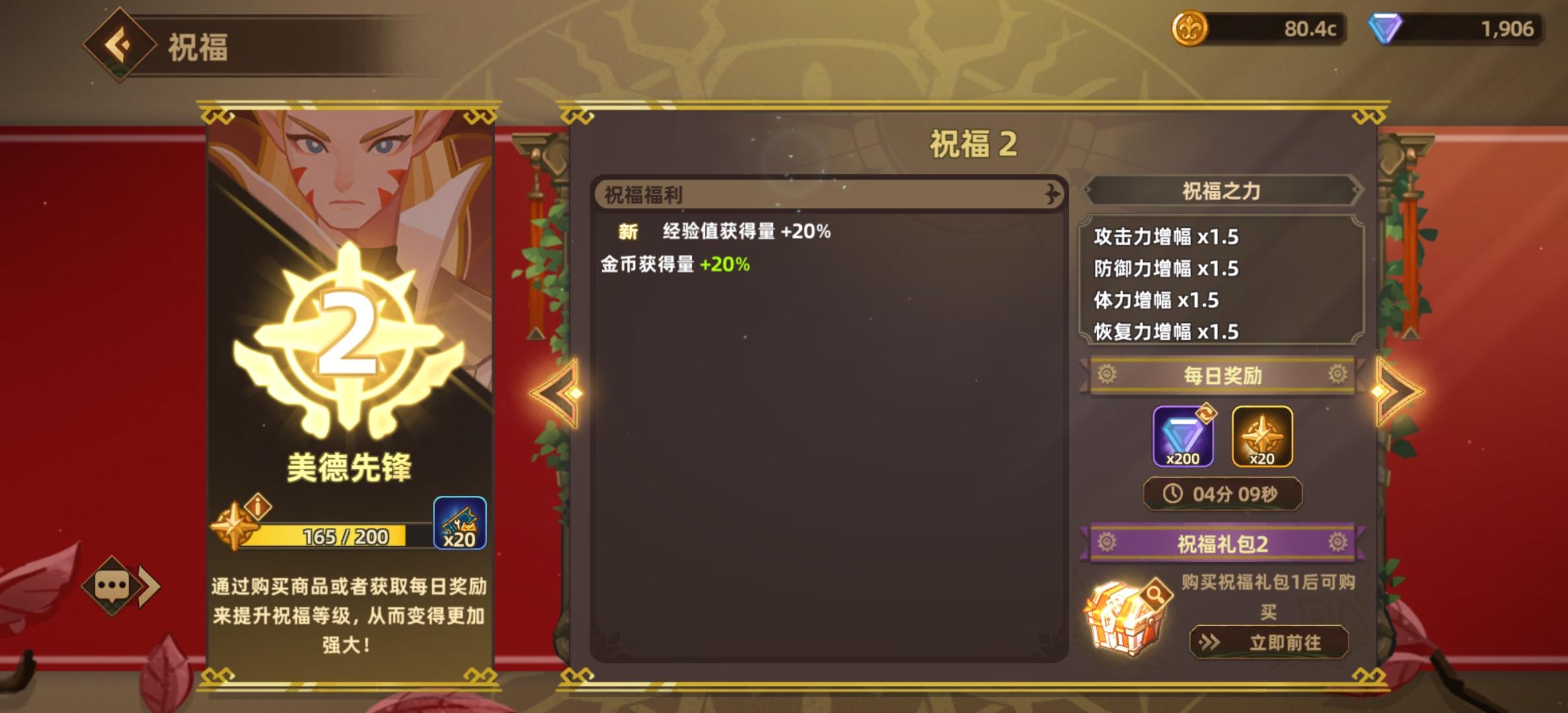
Task: Select the 每日奖励 banner
Action: (1222, 376)
